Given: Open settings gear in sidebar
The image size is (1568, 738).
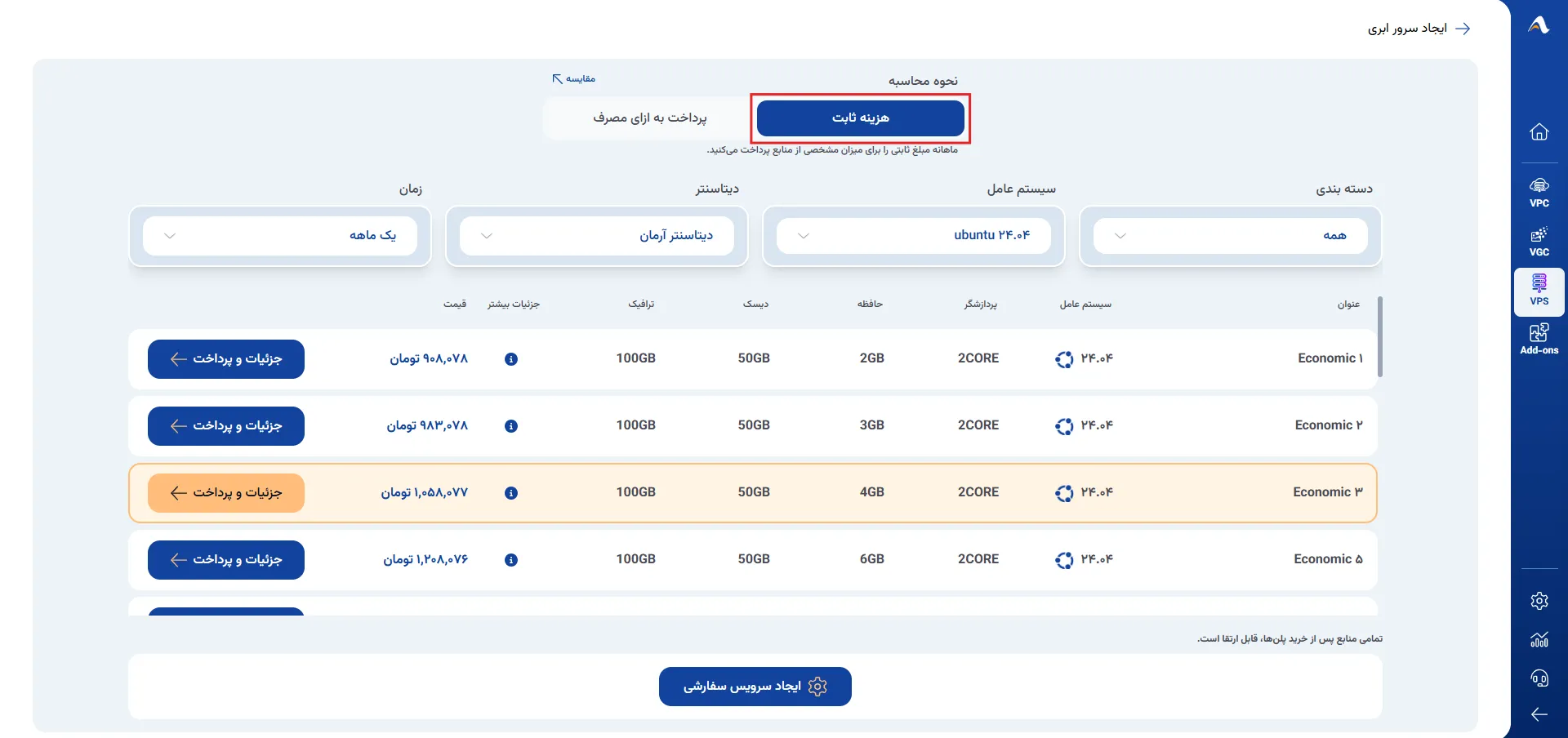Looking at the screenshot, I should (x=1539, y=601).
